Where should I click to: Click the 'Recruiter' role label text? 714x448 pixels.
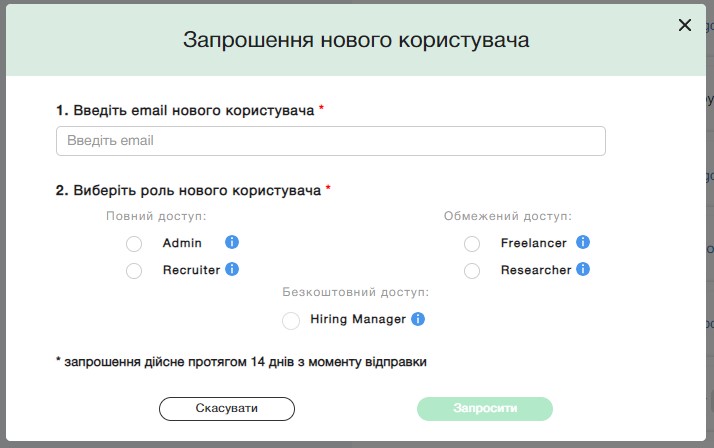(x=191, y=270)
